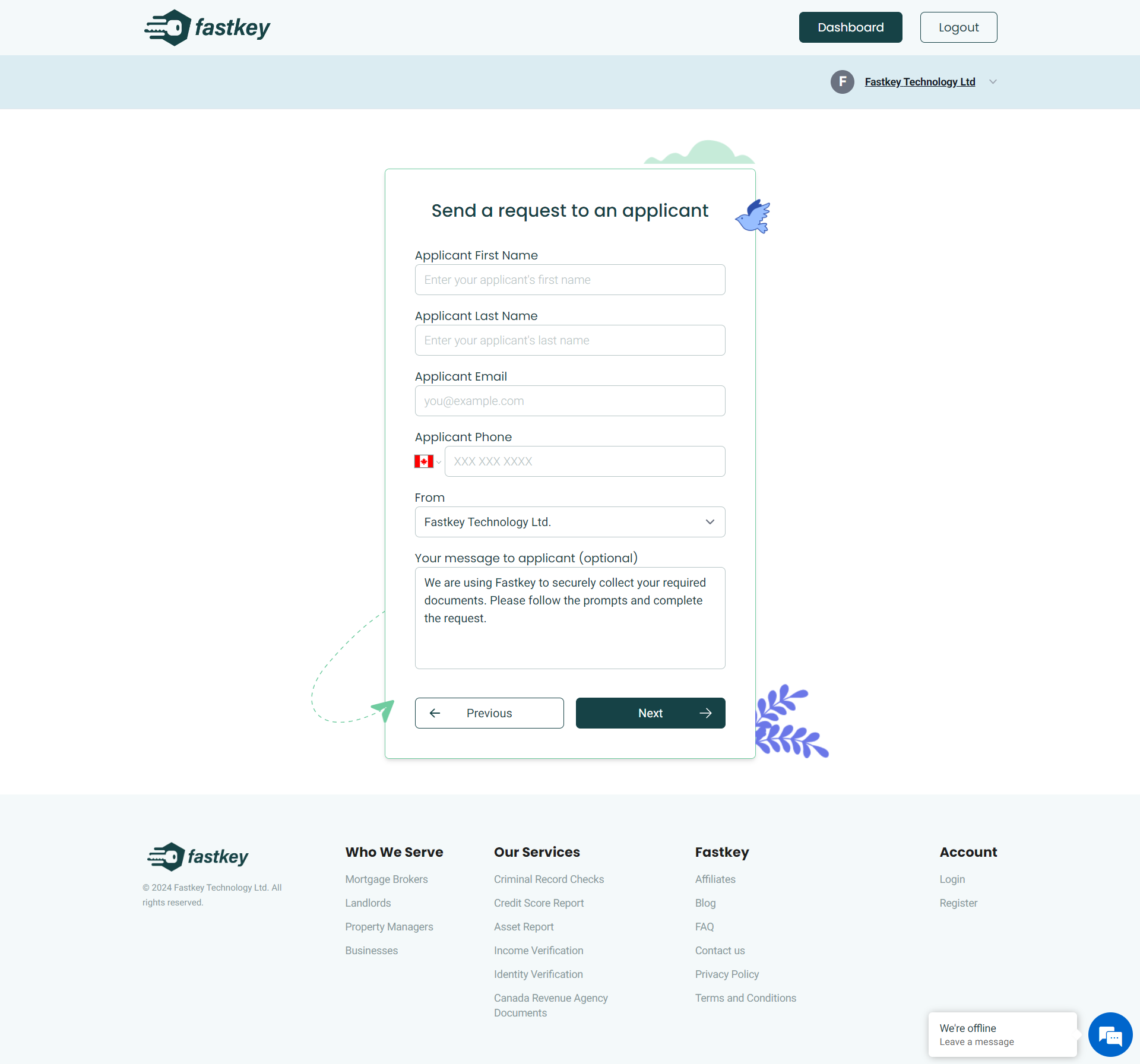Click the Logout button
Image resolution: width=1140 pixels, height=1064 pixels.
958,27
